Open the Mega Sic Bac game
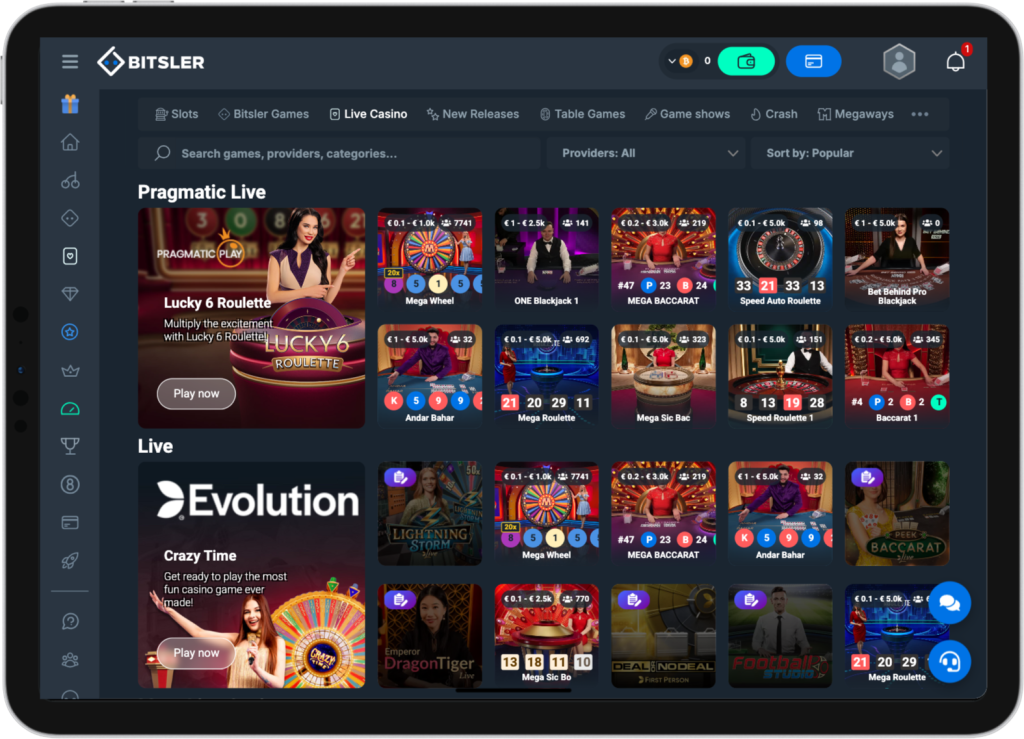Screen dimensions: 1024x739 [x=664, y=375]
